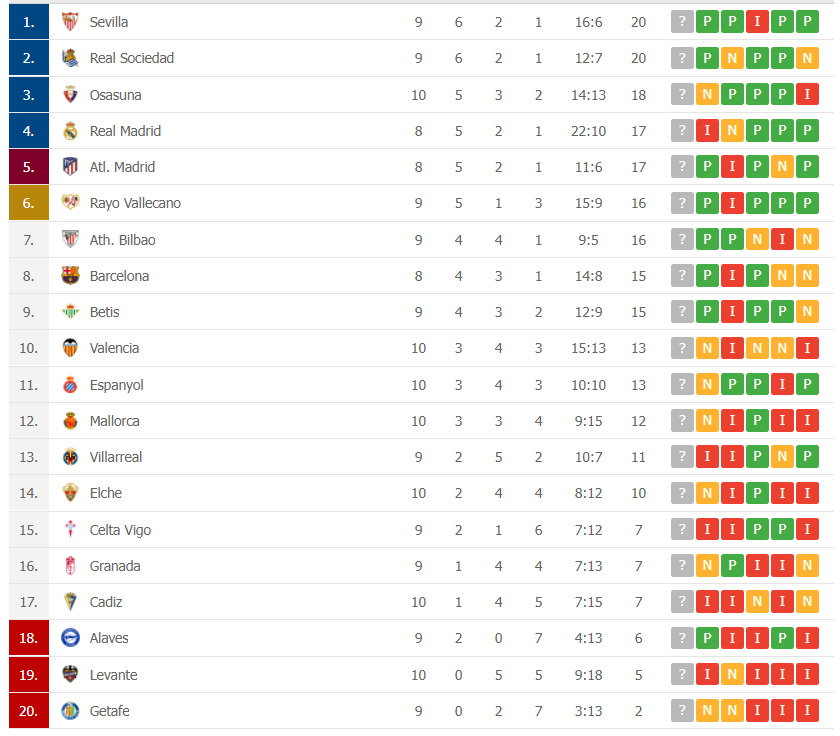Click the Osasuna club crest icon
Image resolution: width=840 pixels, height=736 pixels.
[x=70, y=95]
